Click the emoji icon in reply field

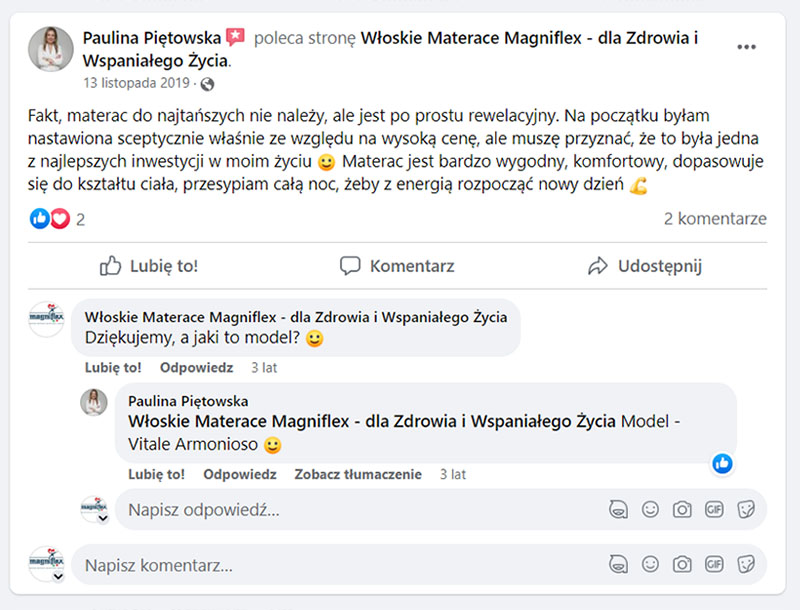click(x=650, y=510)
